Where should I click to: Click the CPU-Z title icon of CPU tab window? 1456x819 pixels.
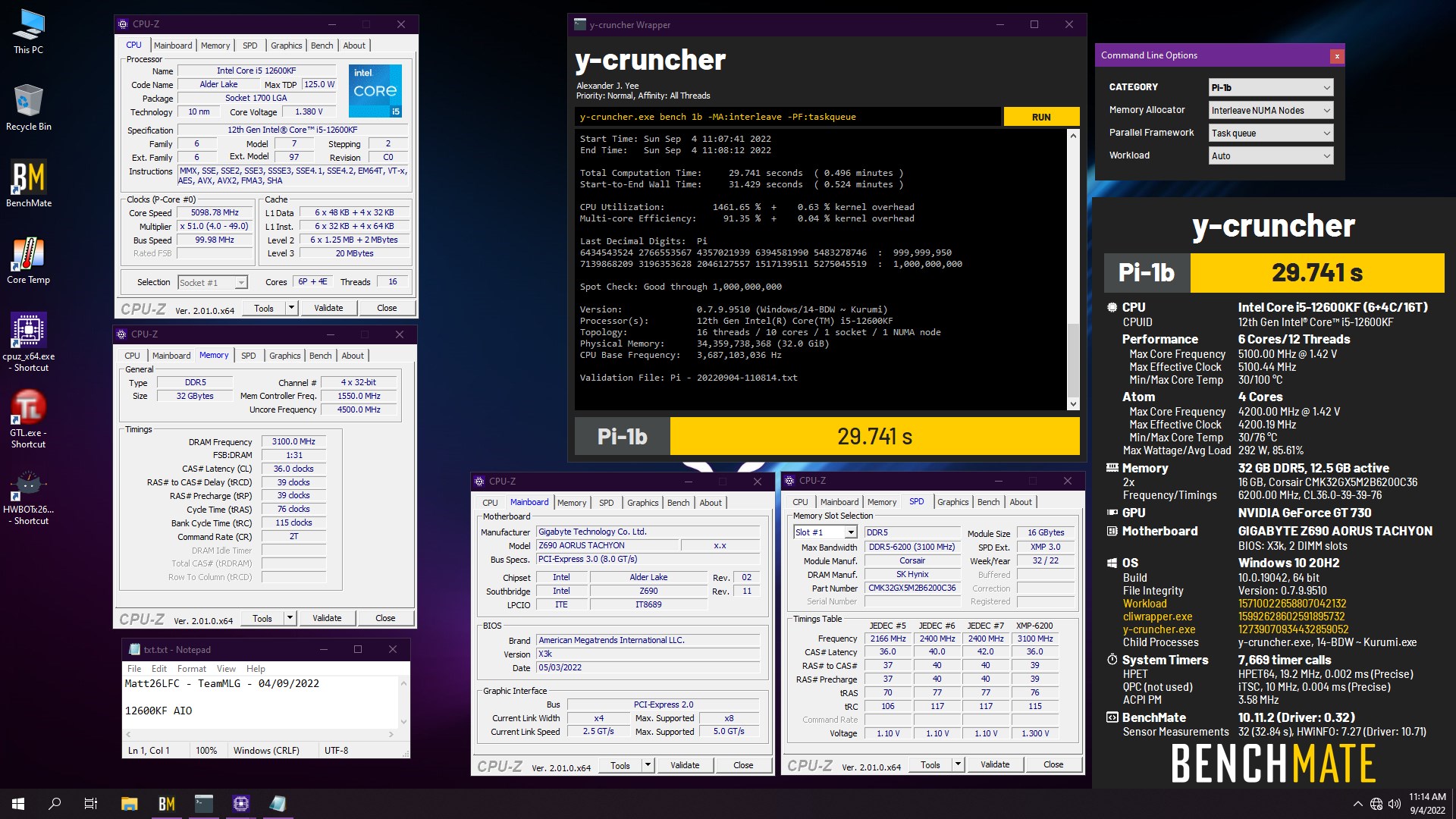[x=123, y=24]
